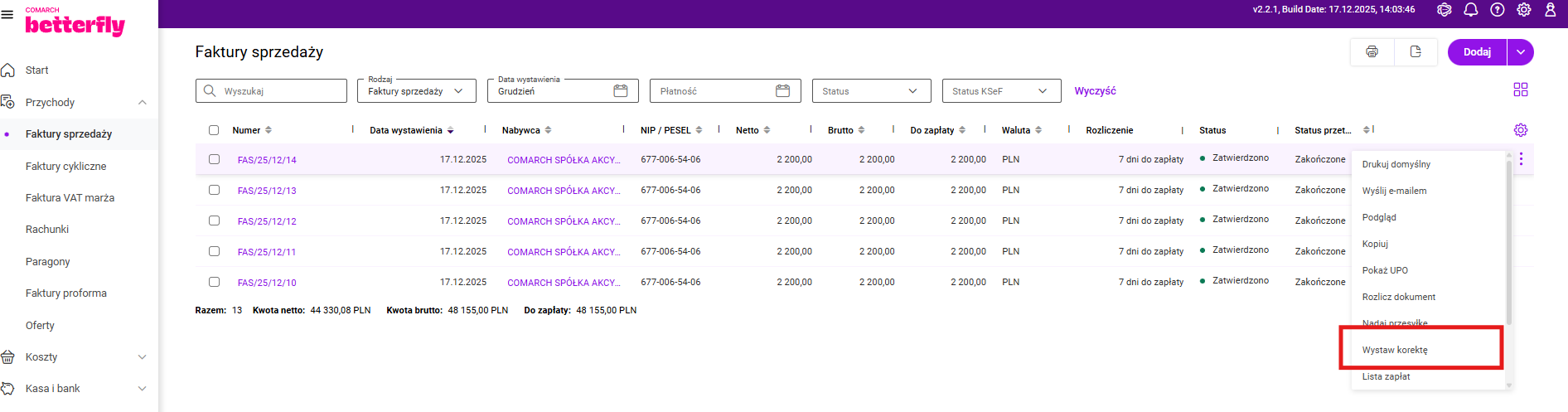Image resolution: width=1568 pixels, height=412 pixels.
Task: Open the help question mark icon
Action: pyautogui.click(x=1498, y=10)
